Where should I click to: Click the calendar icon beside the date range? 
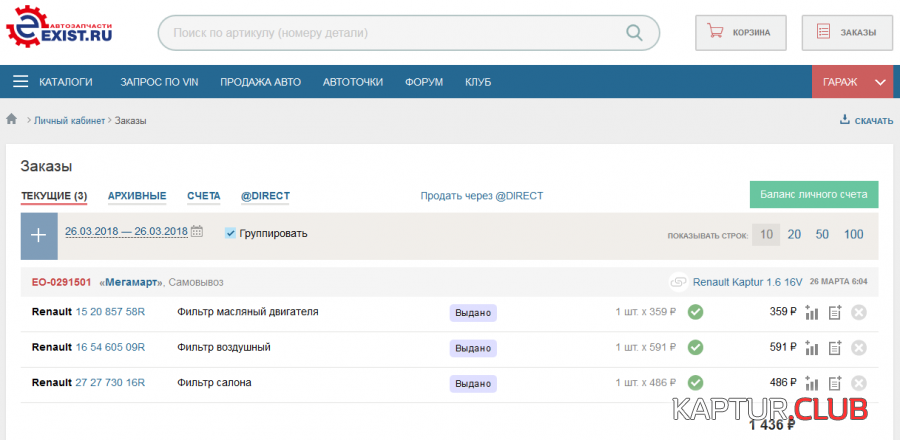pyautogui.click(x=197, y=232)
